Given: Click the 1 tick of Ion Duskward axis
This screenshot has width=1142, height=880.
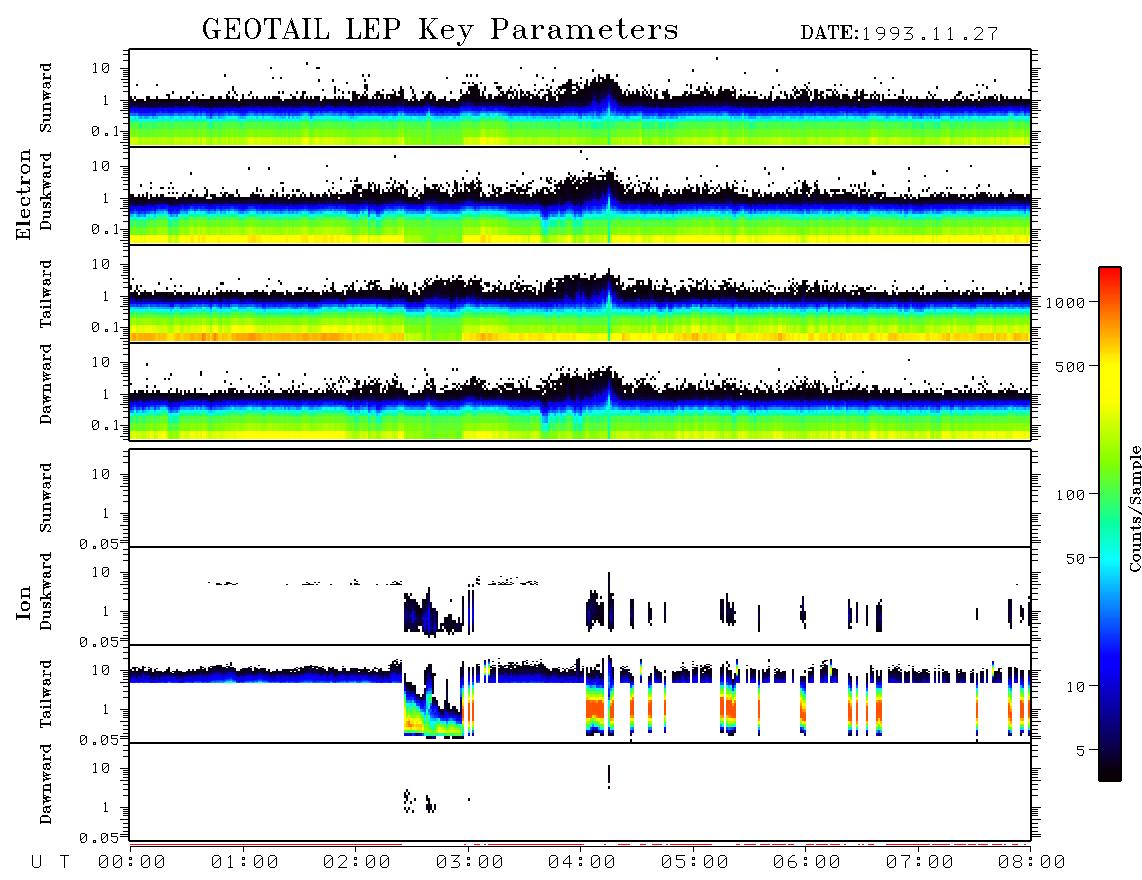Looking at the screenshot, I should point(106,611).
